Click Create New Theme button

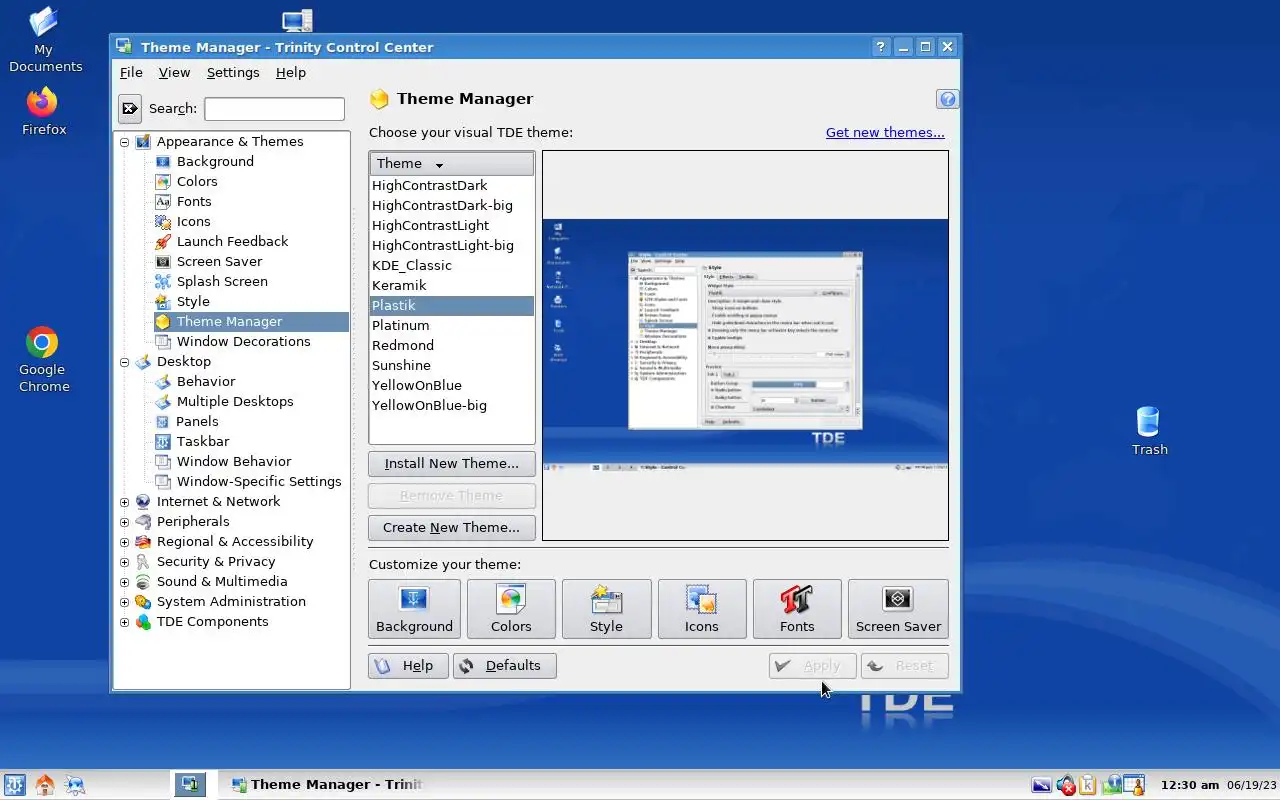point(452,527)
